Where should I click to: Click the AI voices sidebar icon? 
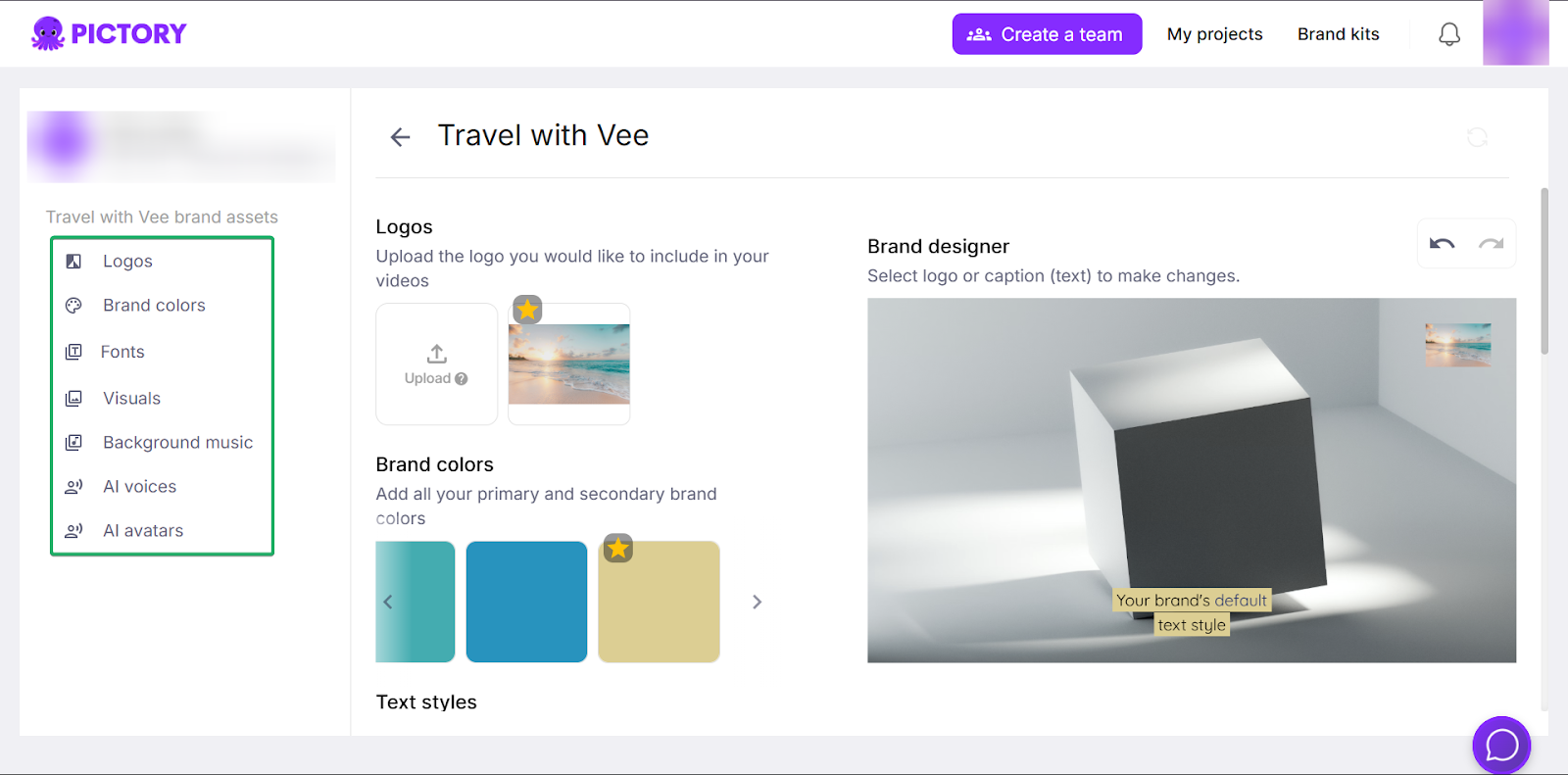(73, 487)
